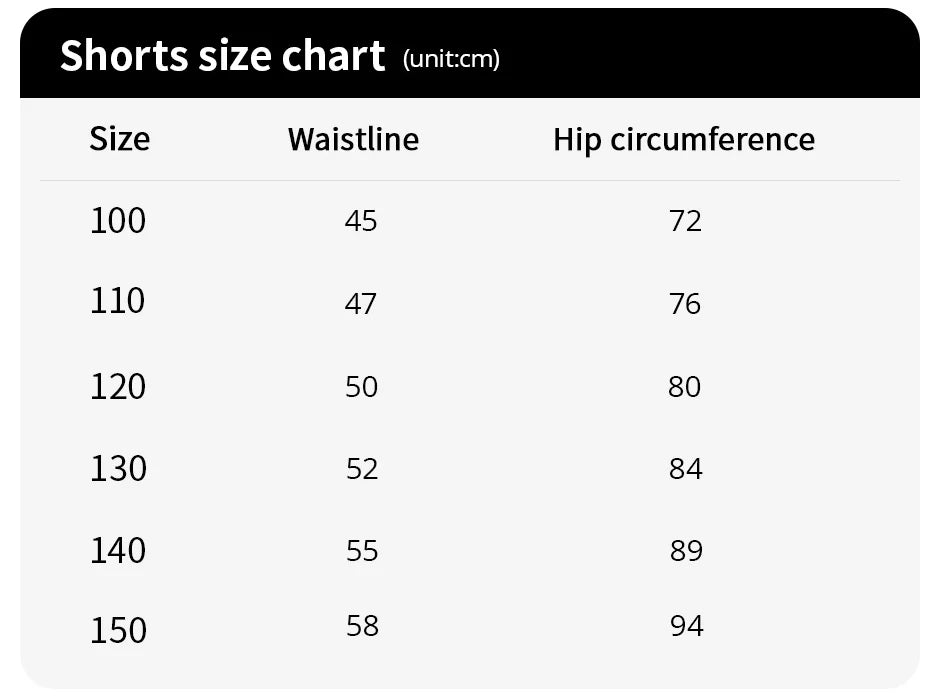Click the "(unit:cm)" label
Screen dimensions: 940x699
[451, 59]
